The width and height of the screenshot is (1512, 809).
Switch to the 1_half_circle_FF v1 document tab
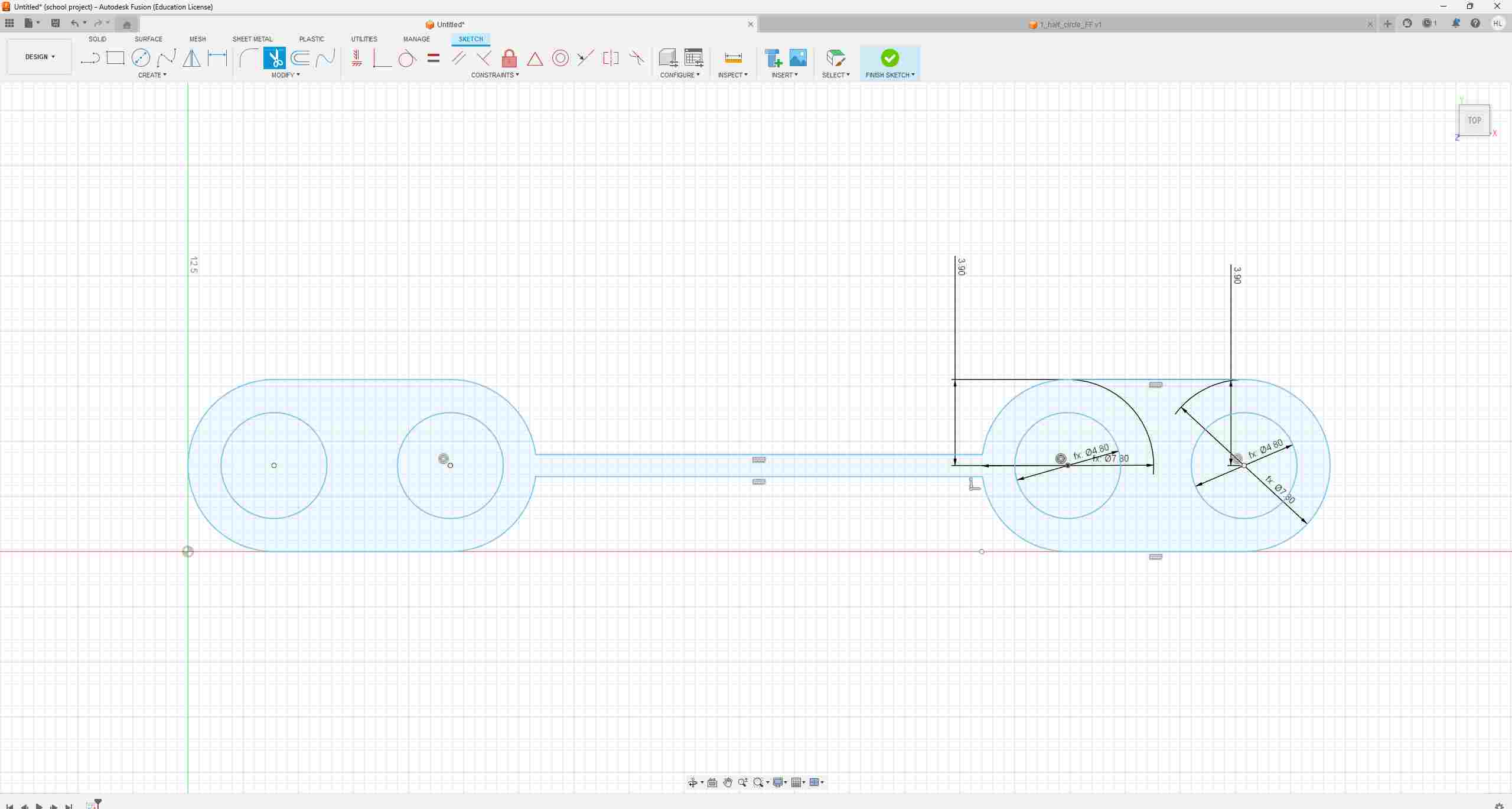pos(1065,24)
